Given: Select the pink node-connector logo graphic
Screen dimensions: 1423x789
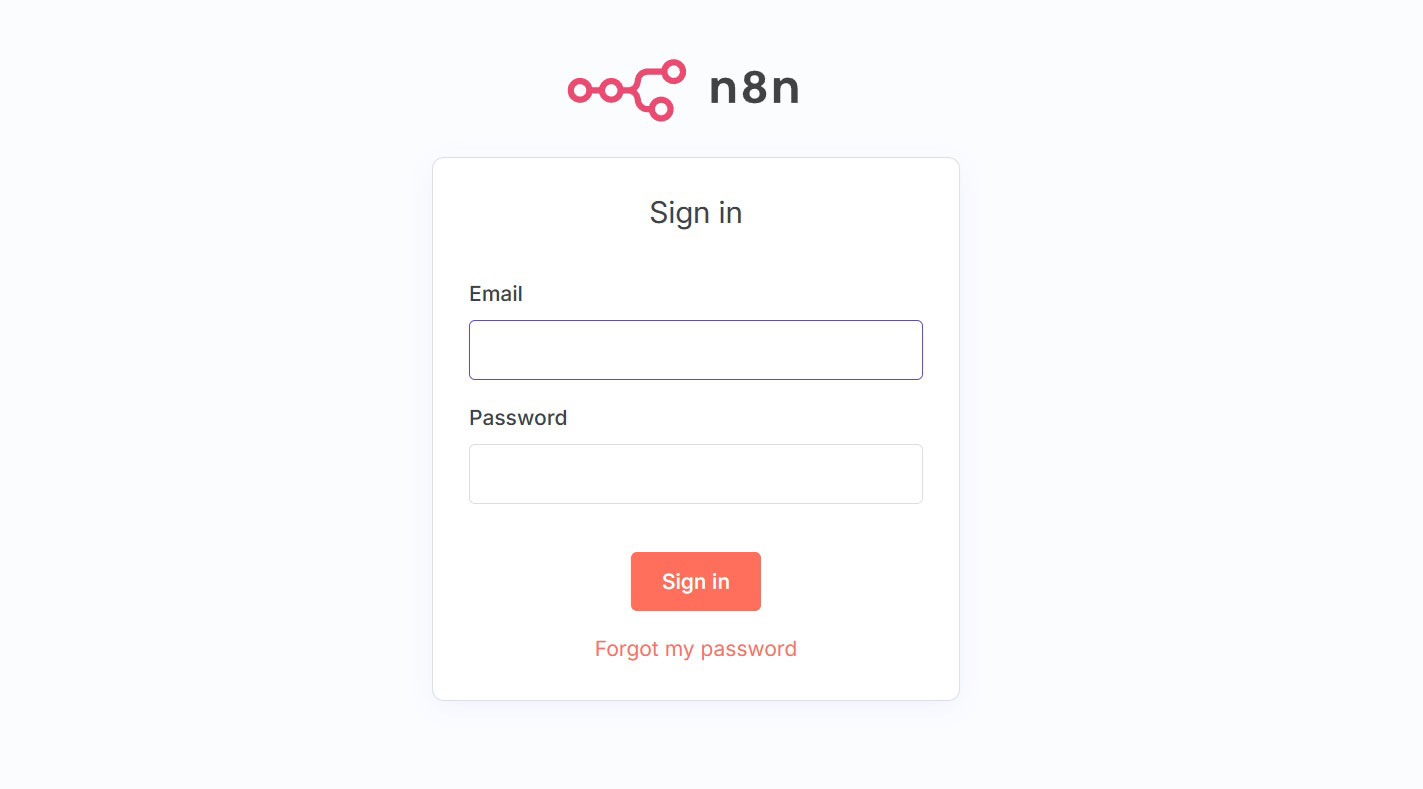Looking at the screenshot, I should 627,90.
